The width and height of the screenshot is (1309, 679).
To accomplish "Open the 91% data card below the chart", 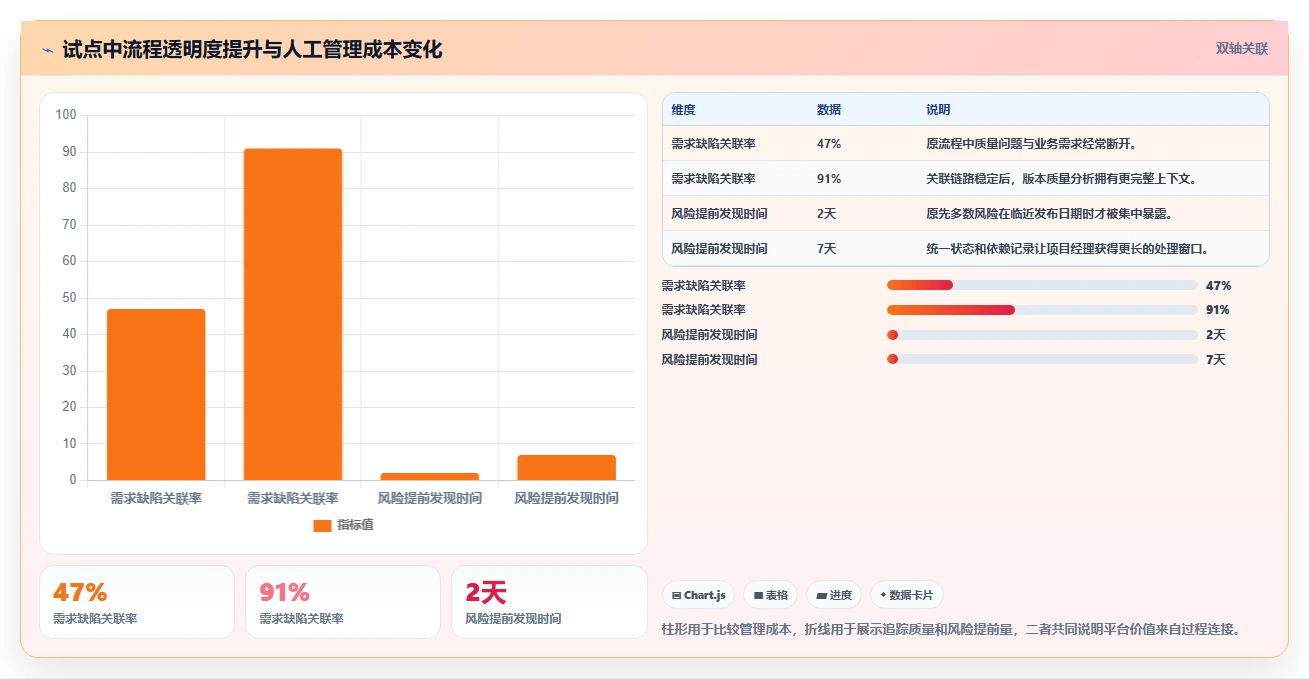I will (x=343, y=602).
